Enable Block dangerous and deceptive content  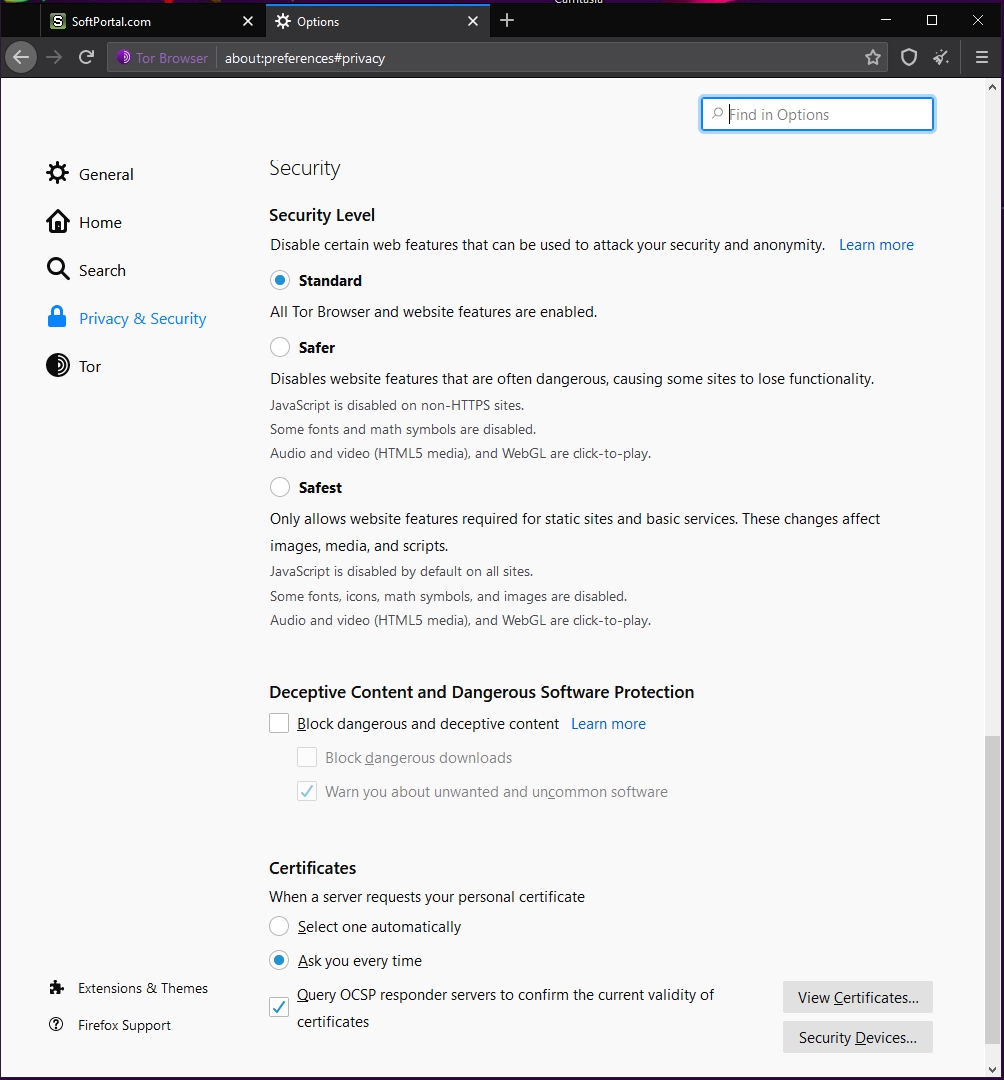tap(280, 724)
